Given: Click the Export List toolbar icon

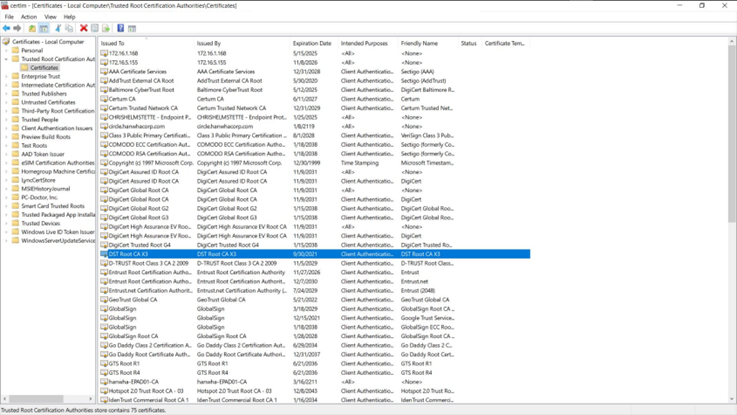Looking at the screenshot, I should click(106, 28).
